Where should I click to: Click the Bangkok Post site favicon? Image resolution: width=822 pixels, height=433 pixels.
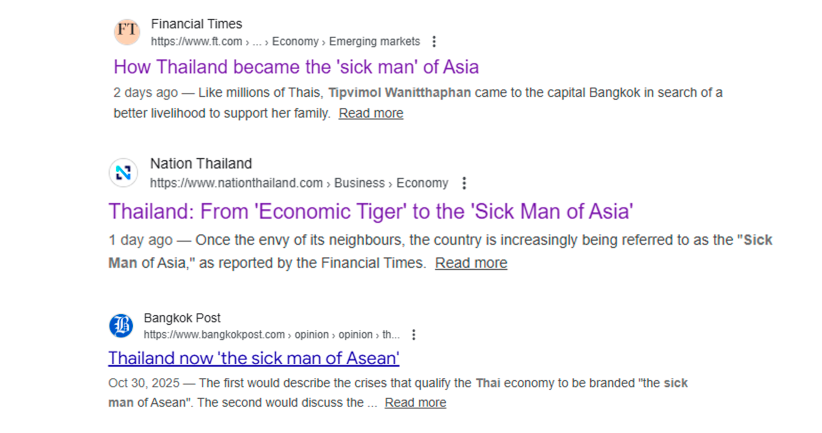(120, 325)
